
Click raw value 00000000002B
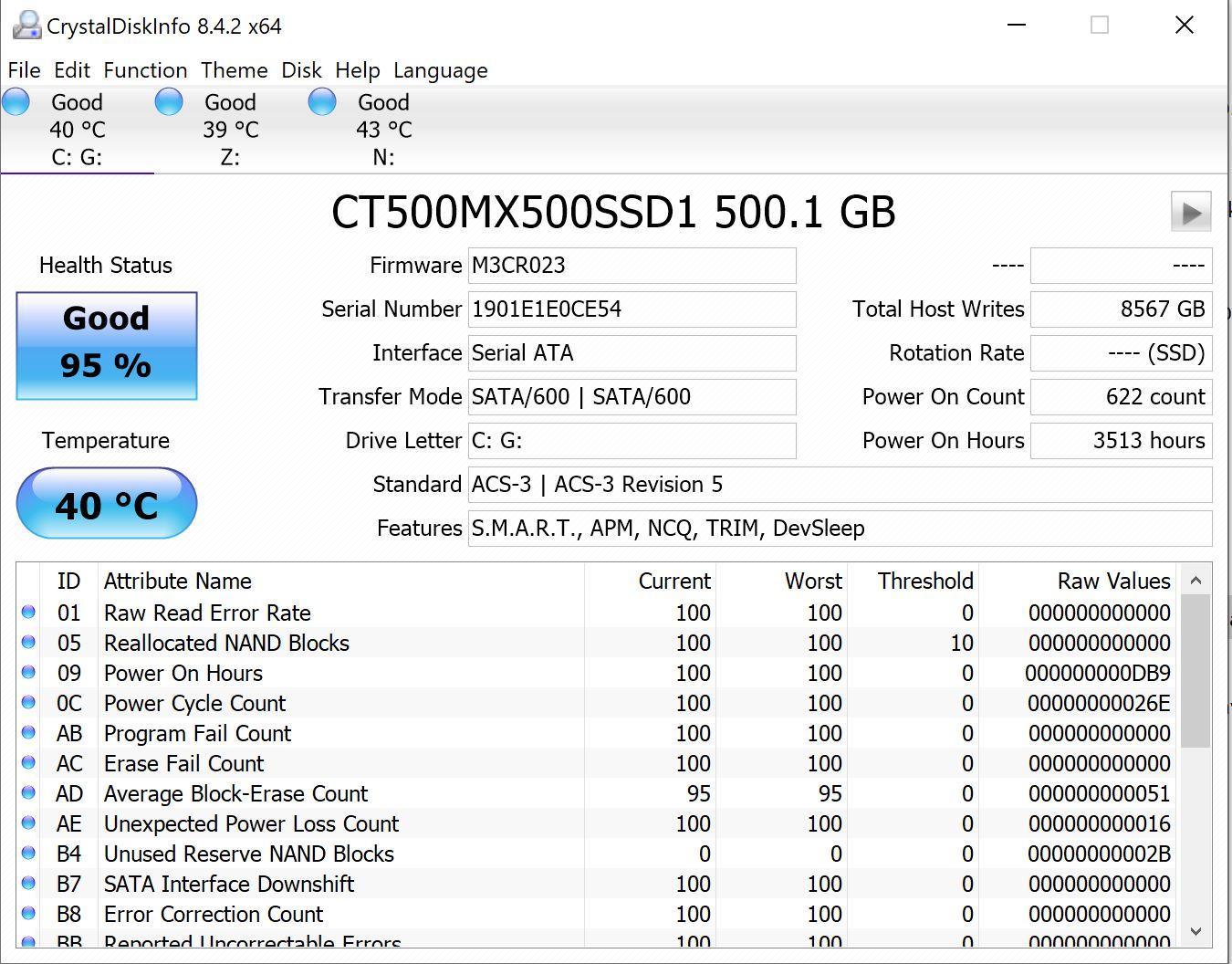pyautogui.click(x=1099, y=854)
